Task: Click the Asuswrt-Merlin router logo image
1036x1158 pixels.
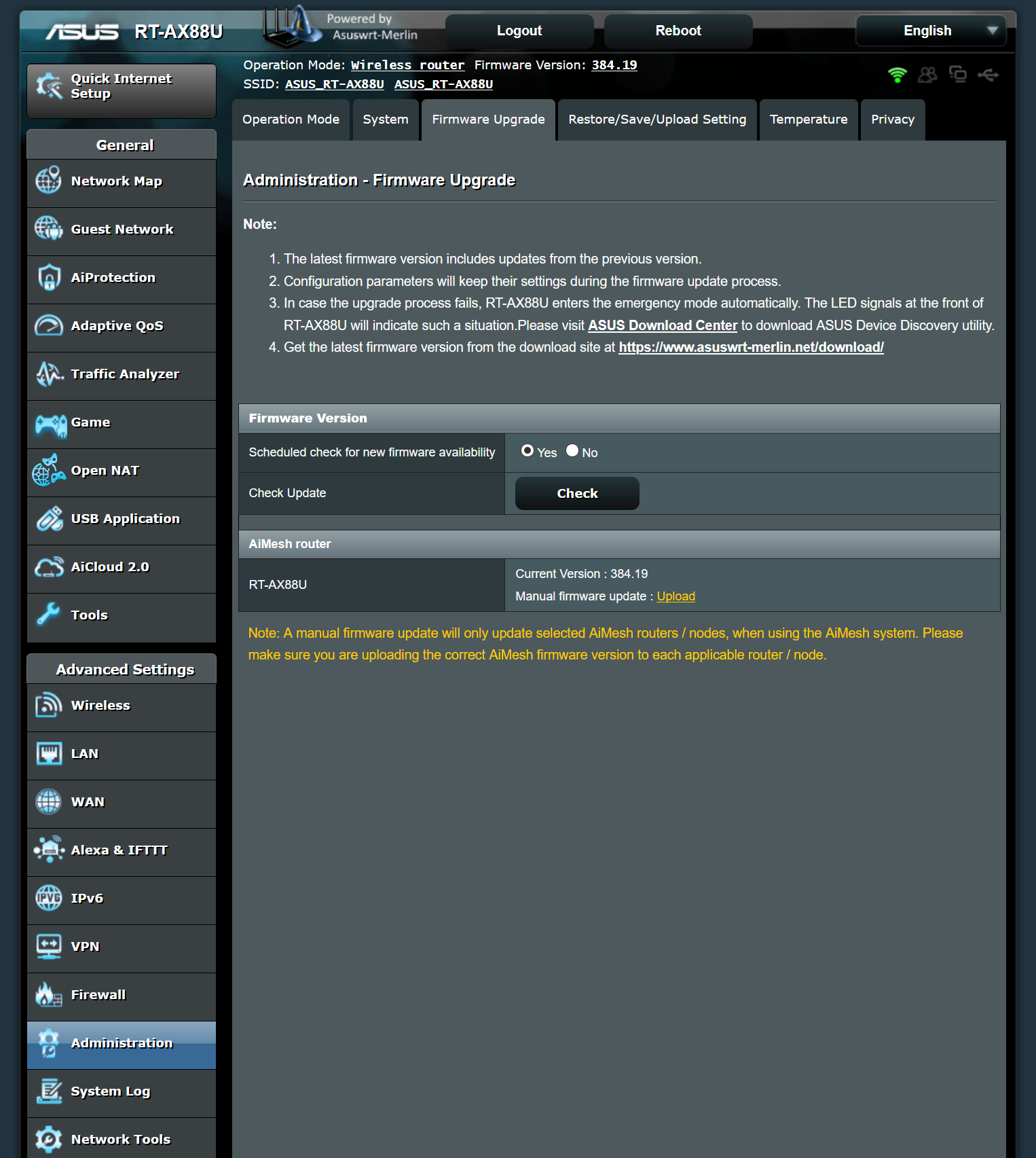Action: 293,26
